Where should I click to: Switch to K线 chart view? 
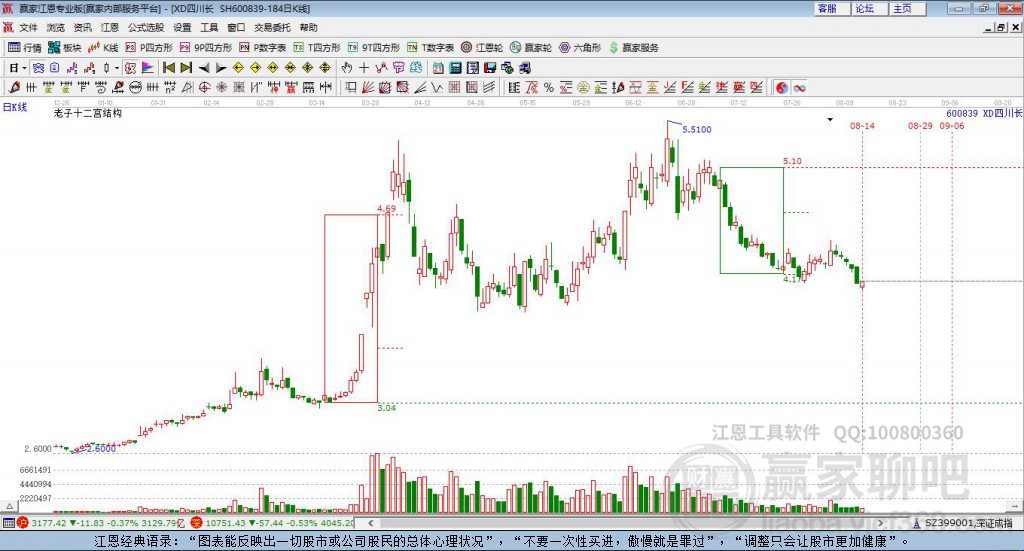(x=103, y=48)
